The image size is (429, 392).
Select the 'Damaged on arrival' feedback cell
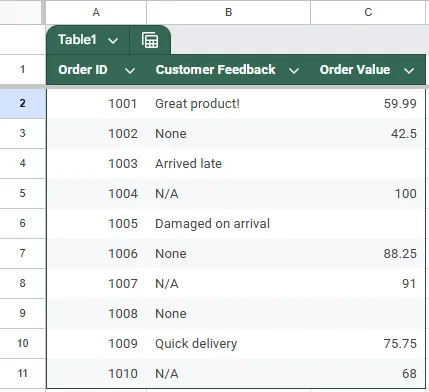click(228, 224)
